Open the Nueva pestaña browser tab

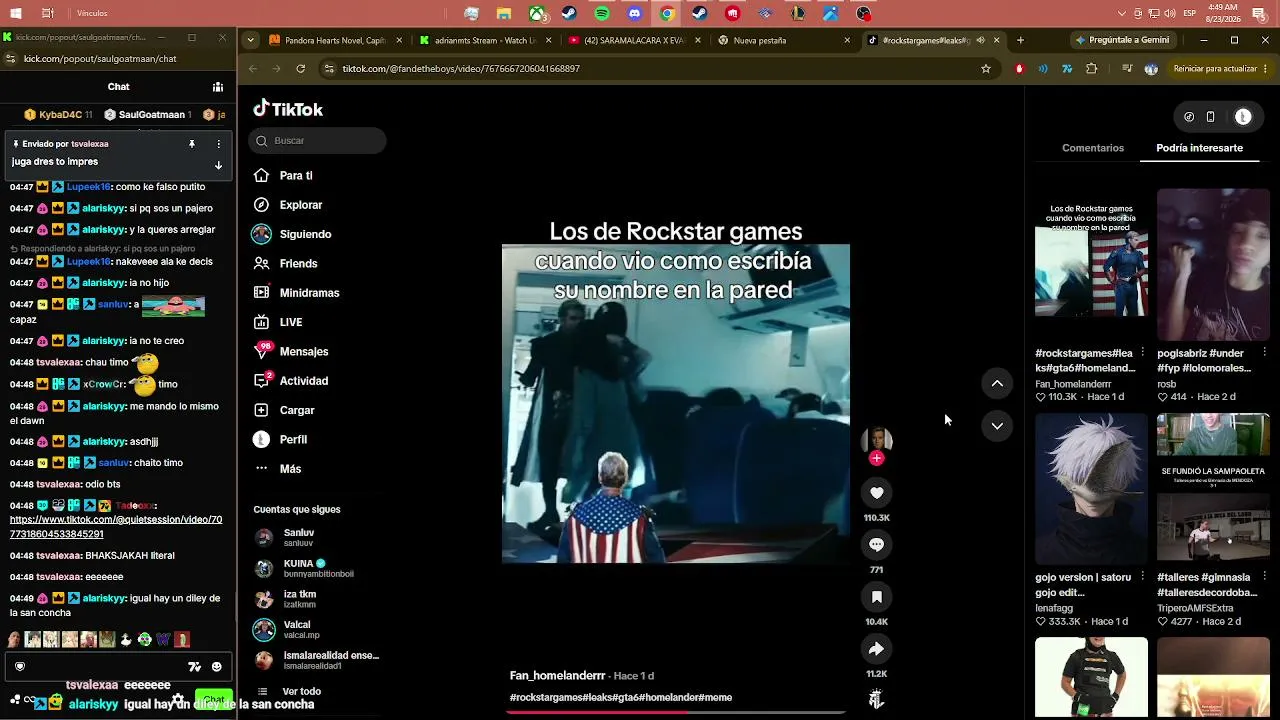tap(783, 41)
